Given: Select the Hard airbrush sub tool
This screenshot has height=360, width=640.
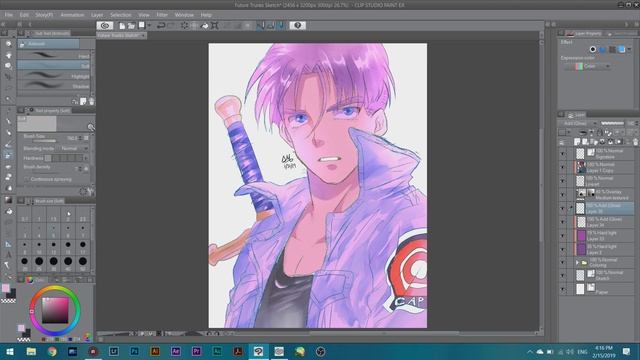Looking at the screenshot, I should pyautogui.click(x=54, y=56).
